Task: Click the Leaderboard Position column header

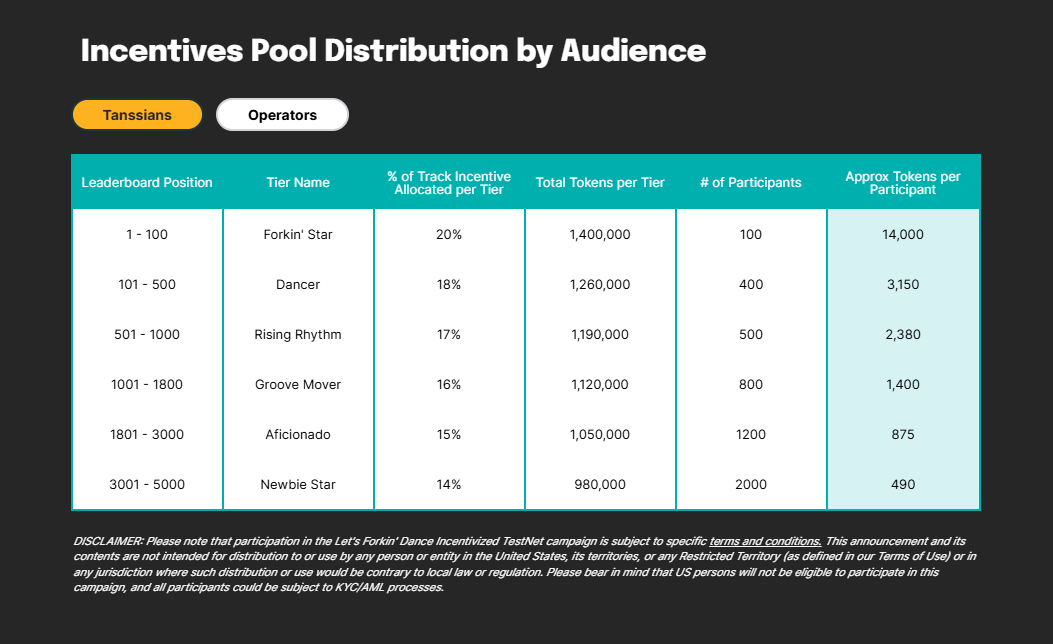Action: click(146, 183)
